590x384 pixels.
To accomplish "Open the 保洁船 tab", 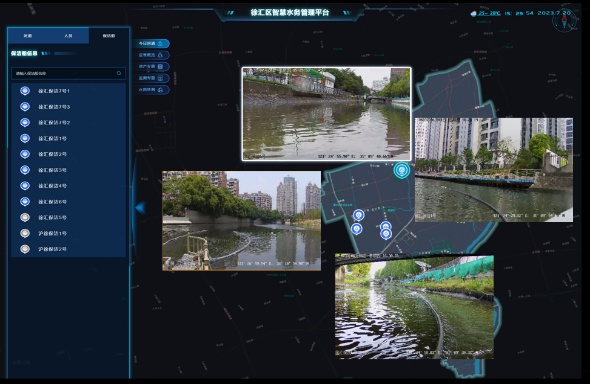I will [109, 36].
